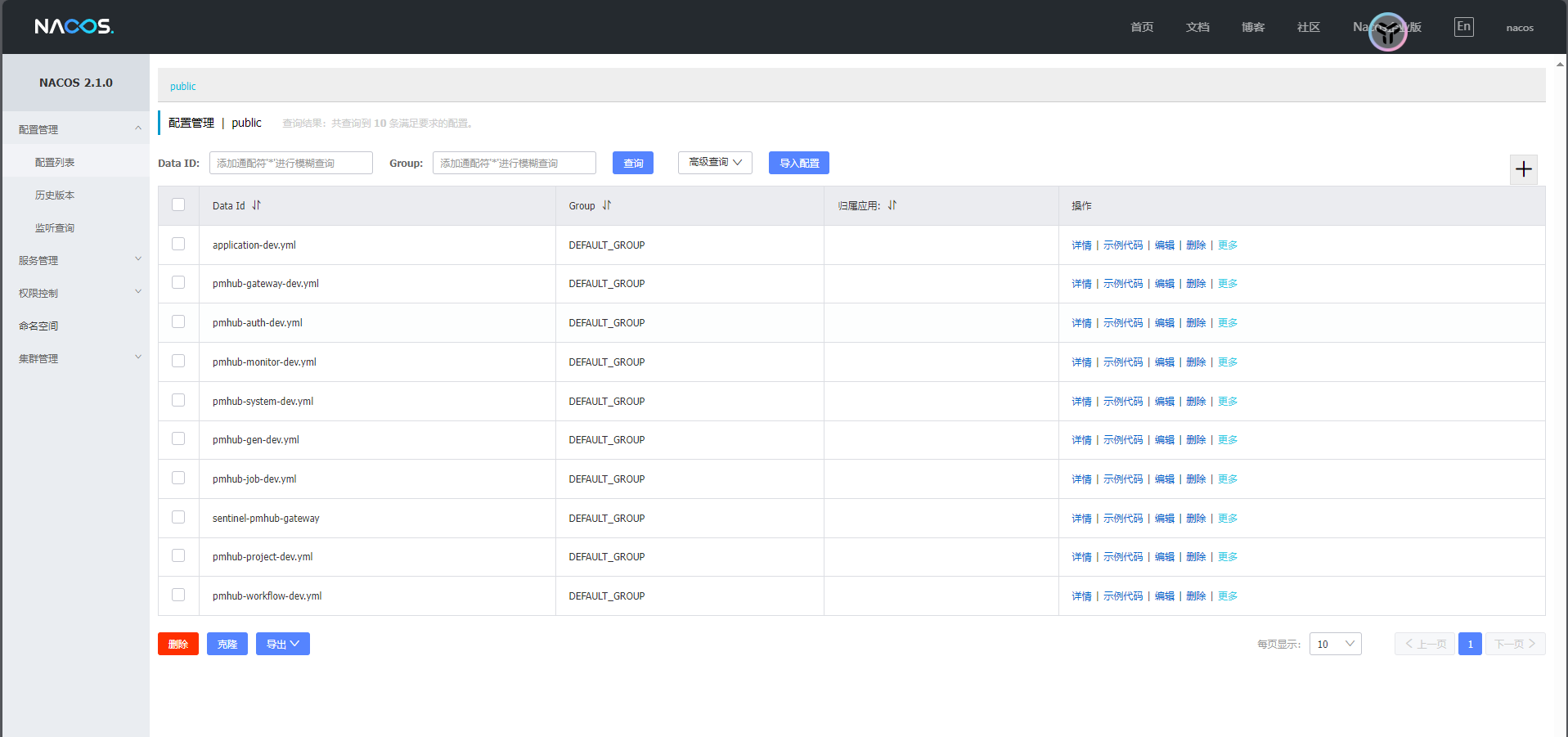1568x737 pixels.
Task: Open the 导出 export dropdown
Action: point(283,644)
